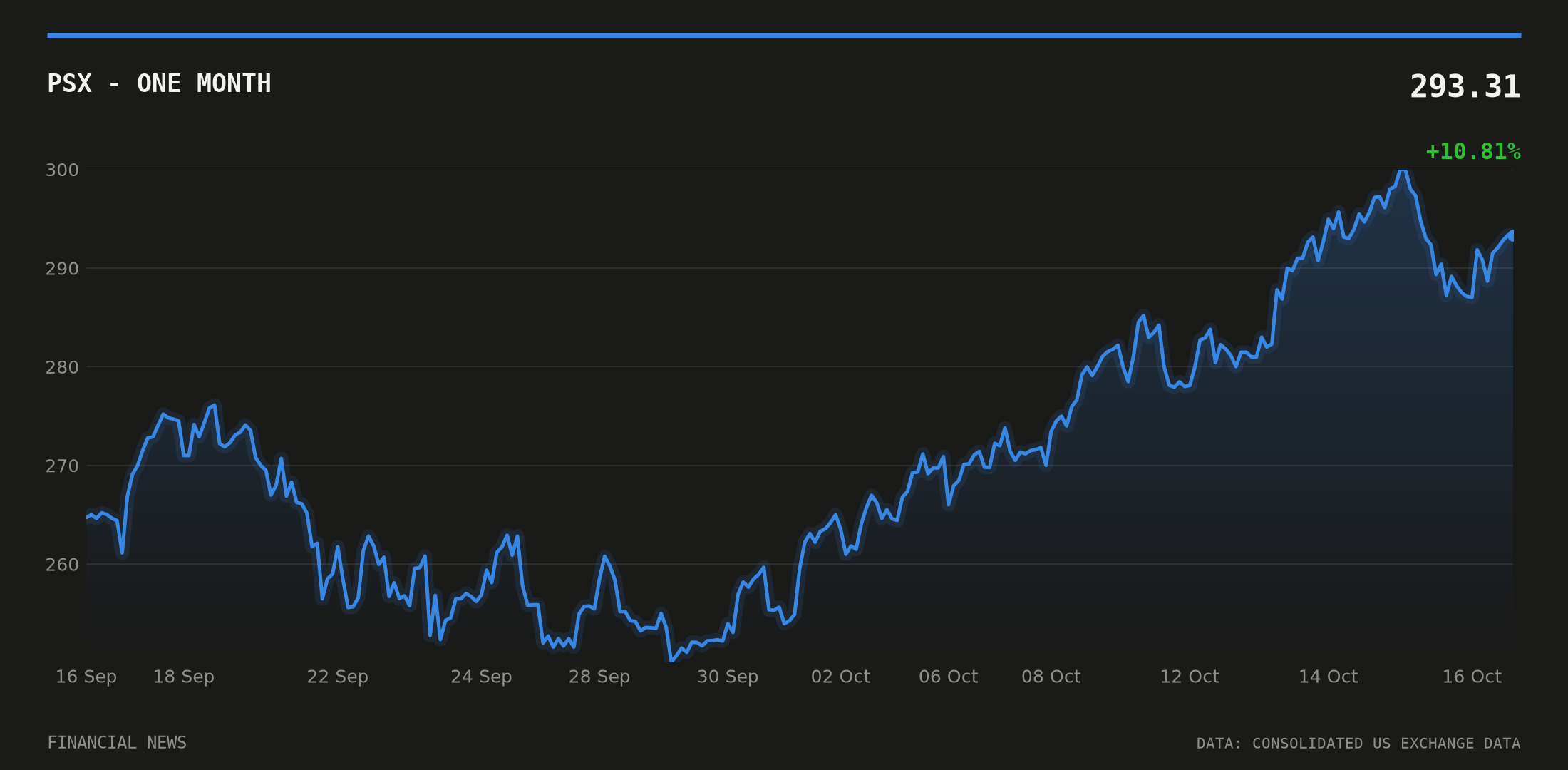Click the FINANCIAL NEWS footer text

(x=117, y=743)
